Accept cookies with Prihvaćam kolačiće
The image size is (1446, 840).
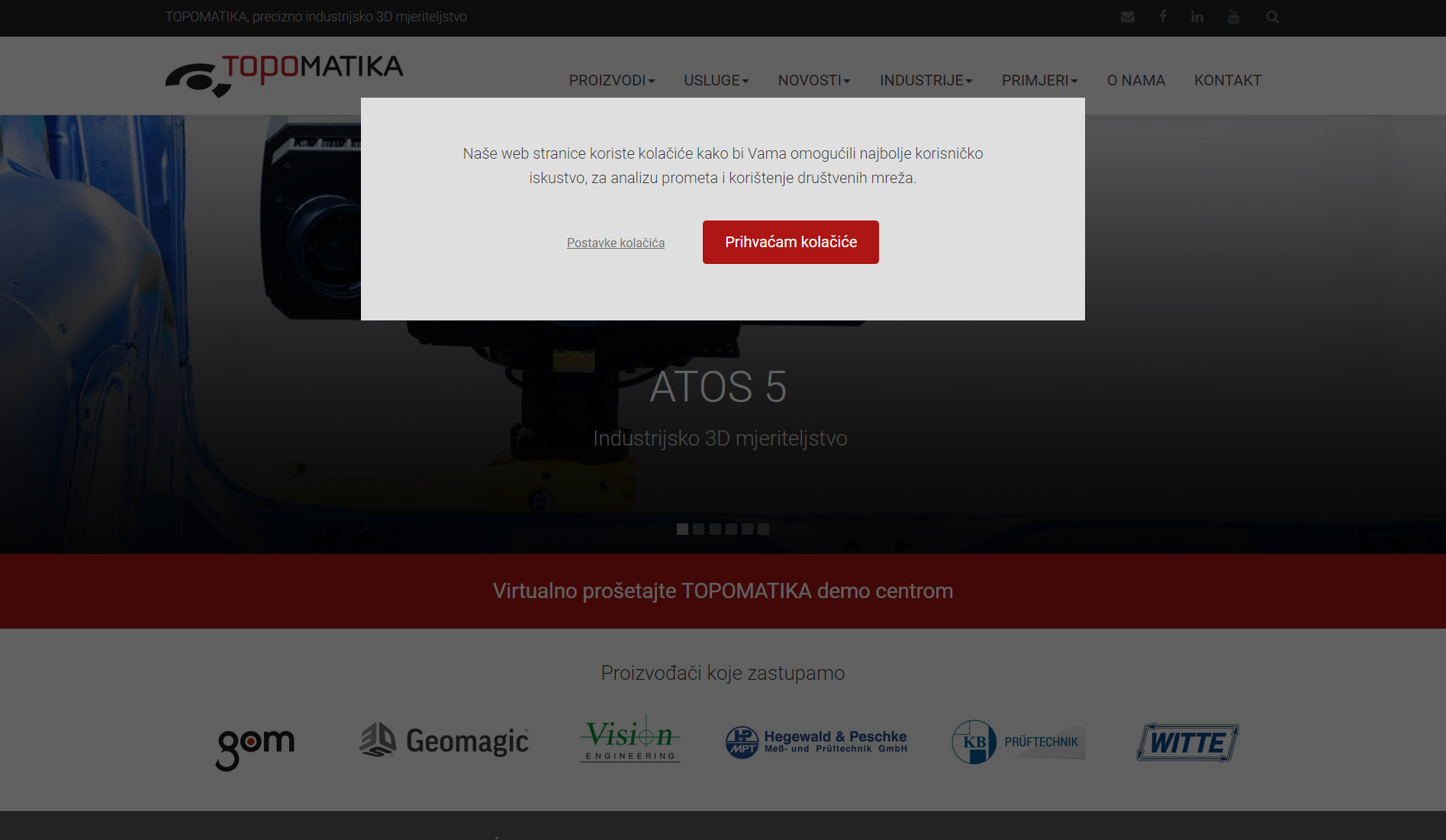click(x=791, y=242)
